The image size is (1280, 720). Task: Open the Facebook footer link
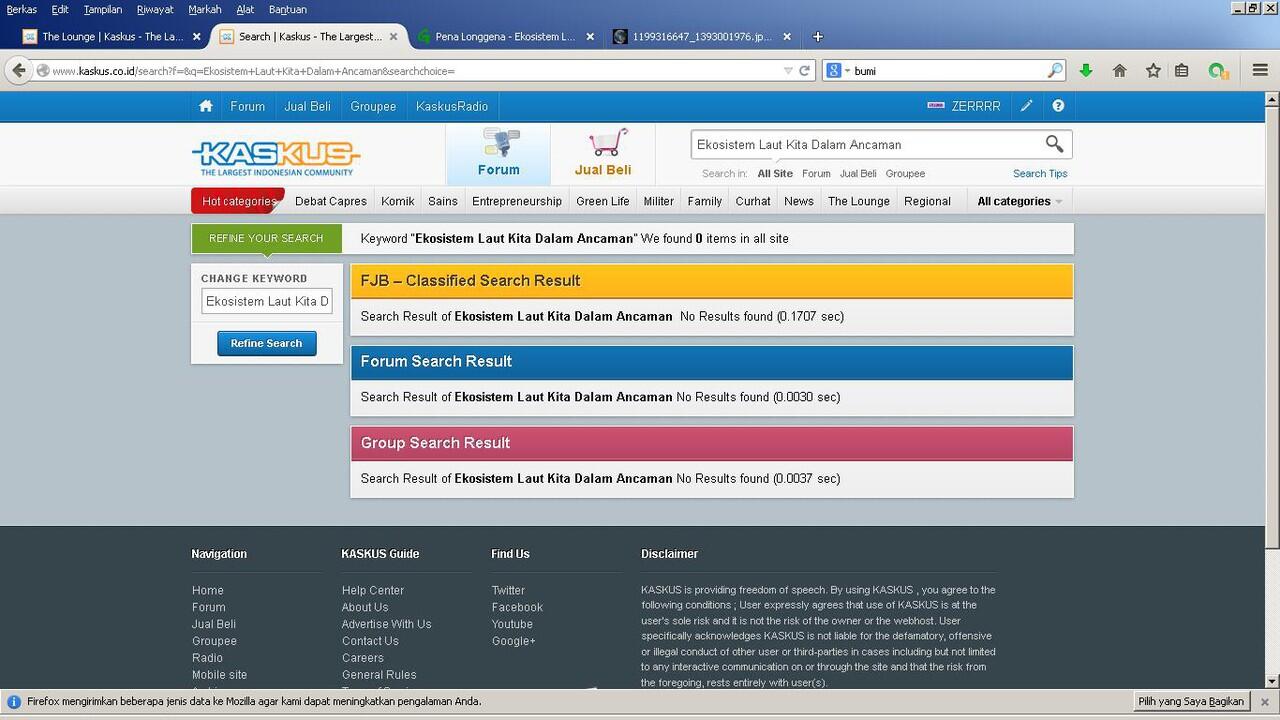tap(517, 608)
